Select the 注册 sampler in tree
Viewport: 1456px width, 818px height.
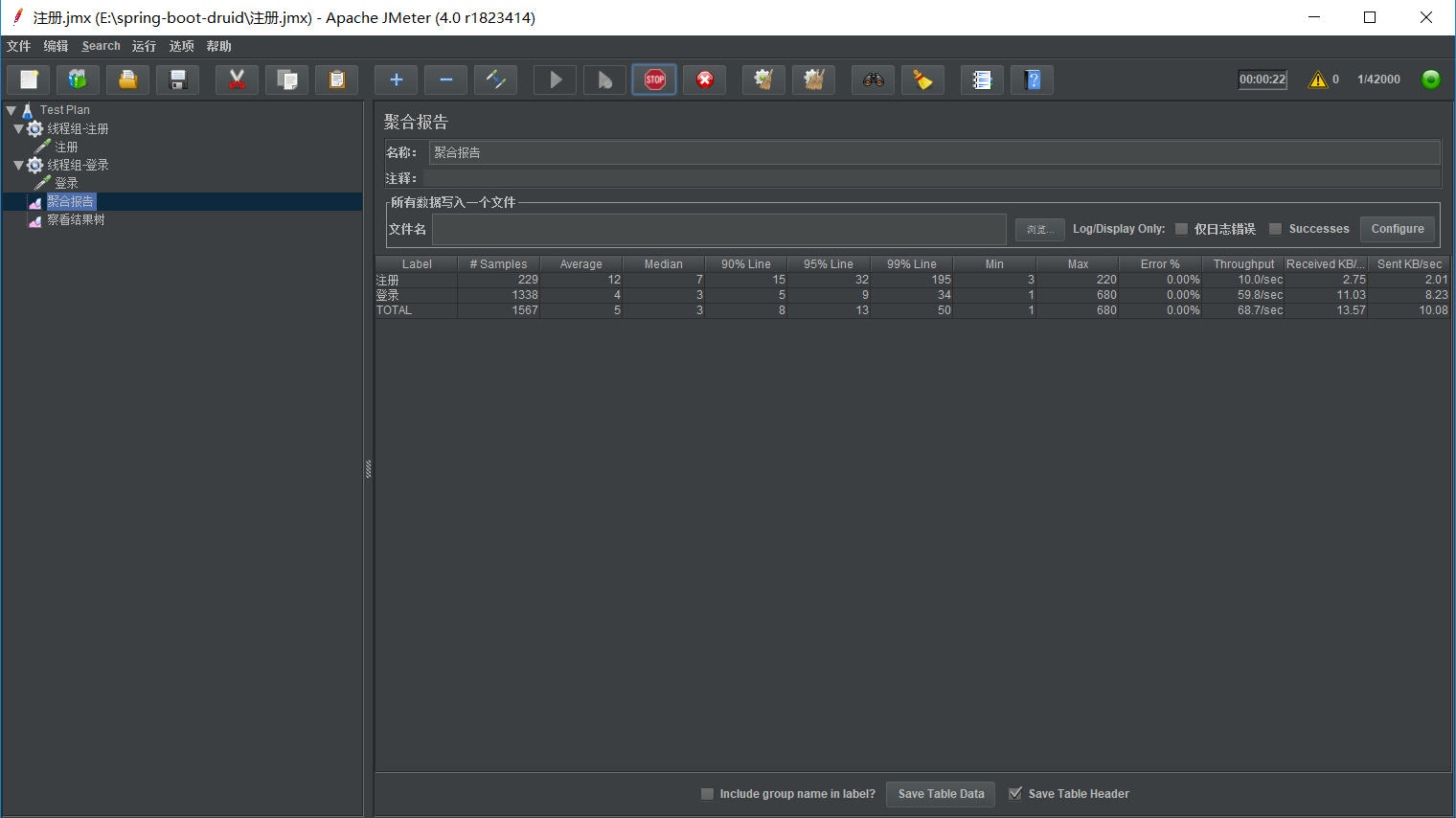tap(66, 147)
